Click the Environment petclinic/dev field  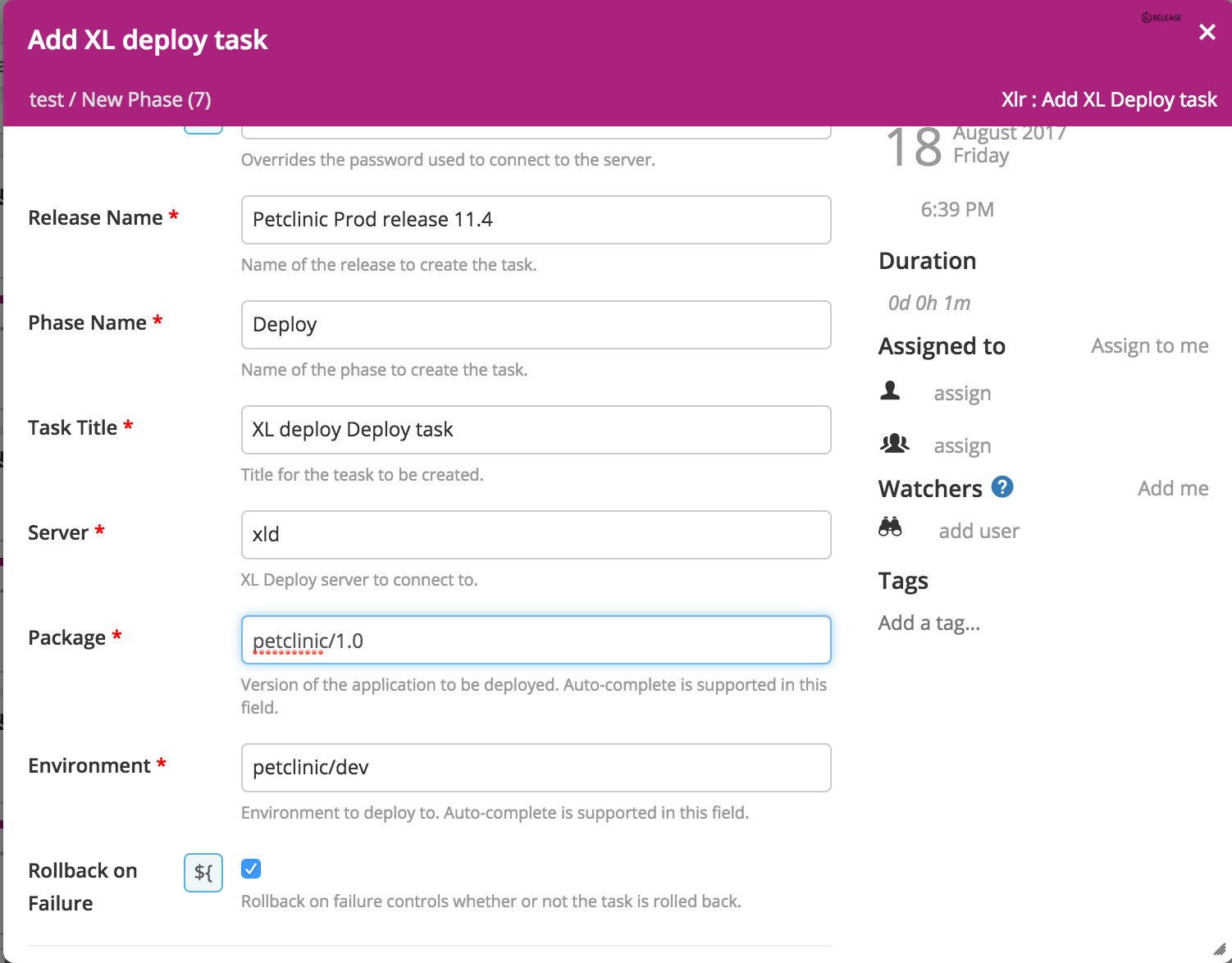click(536, 768)
